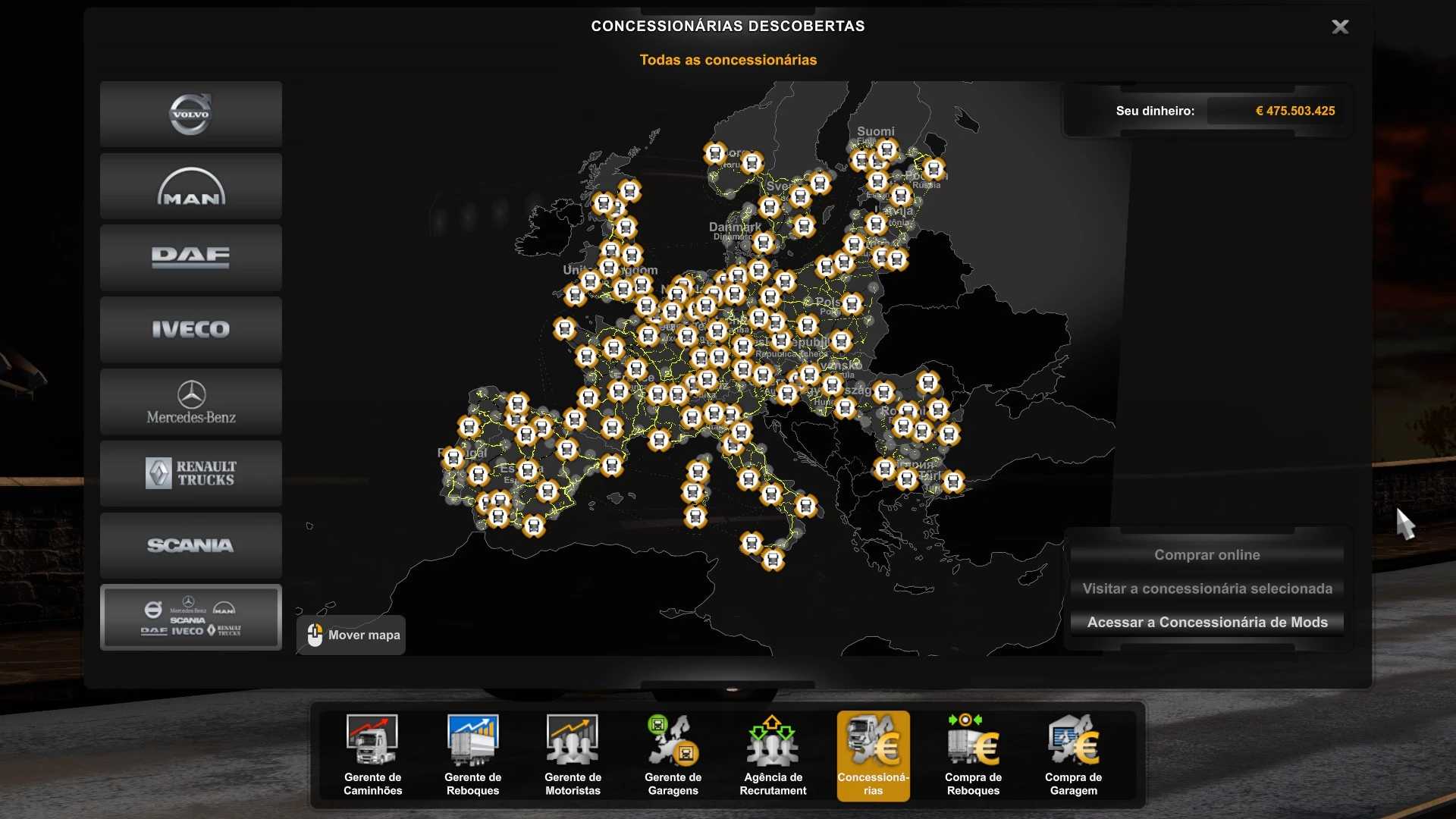Filter by Renault Trucks dealers
Viewport: 1456px width, 819px height.
coord(190,473)
